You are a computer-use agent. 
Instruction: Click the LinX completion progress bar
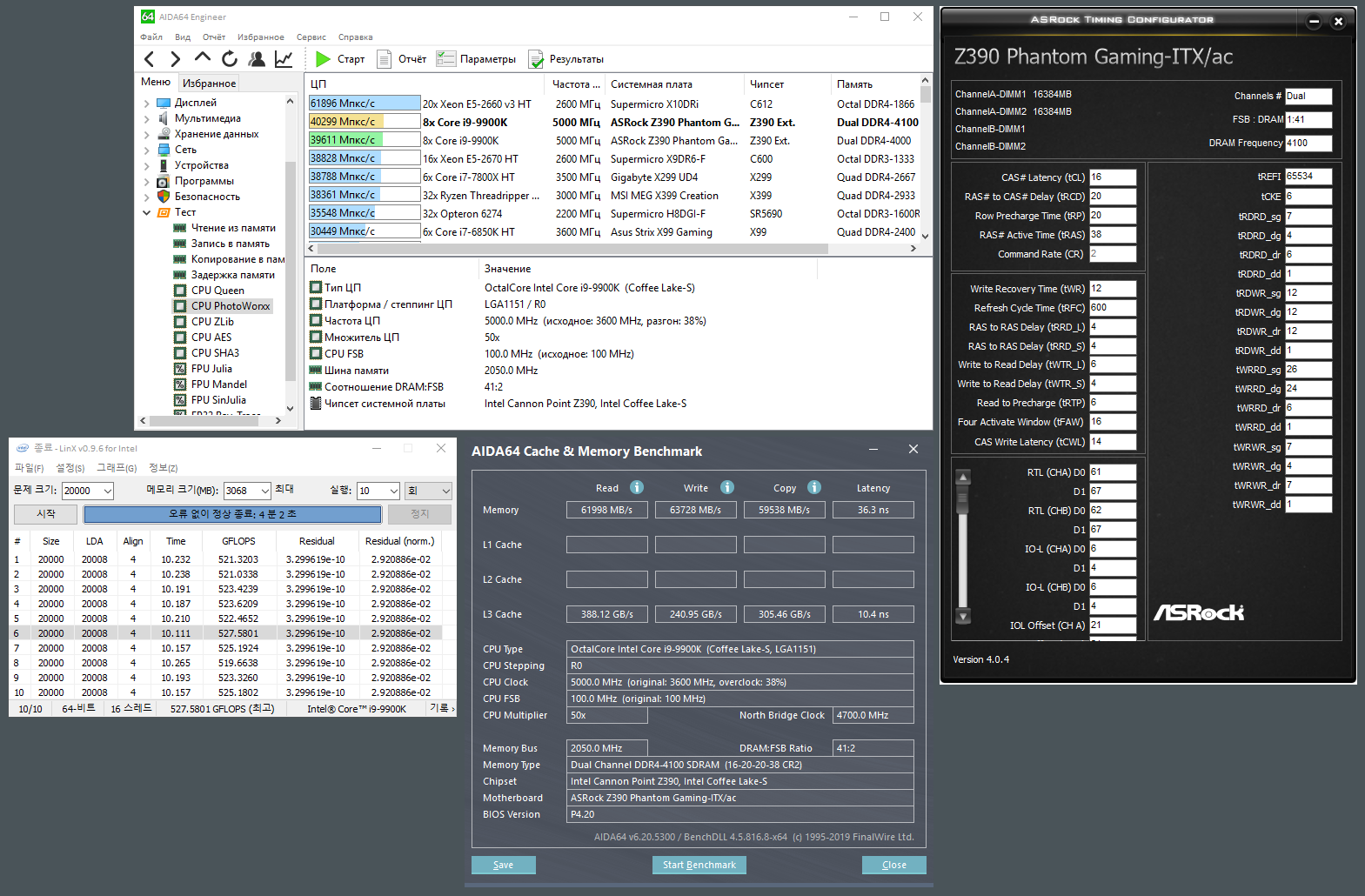tap(232, 514)
